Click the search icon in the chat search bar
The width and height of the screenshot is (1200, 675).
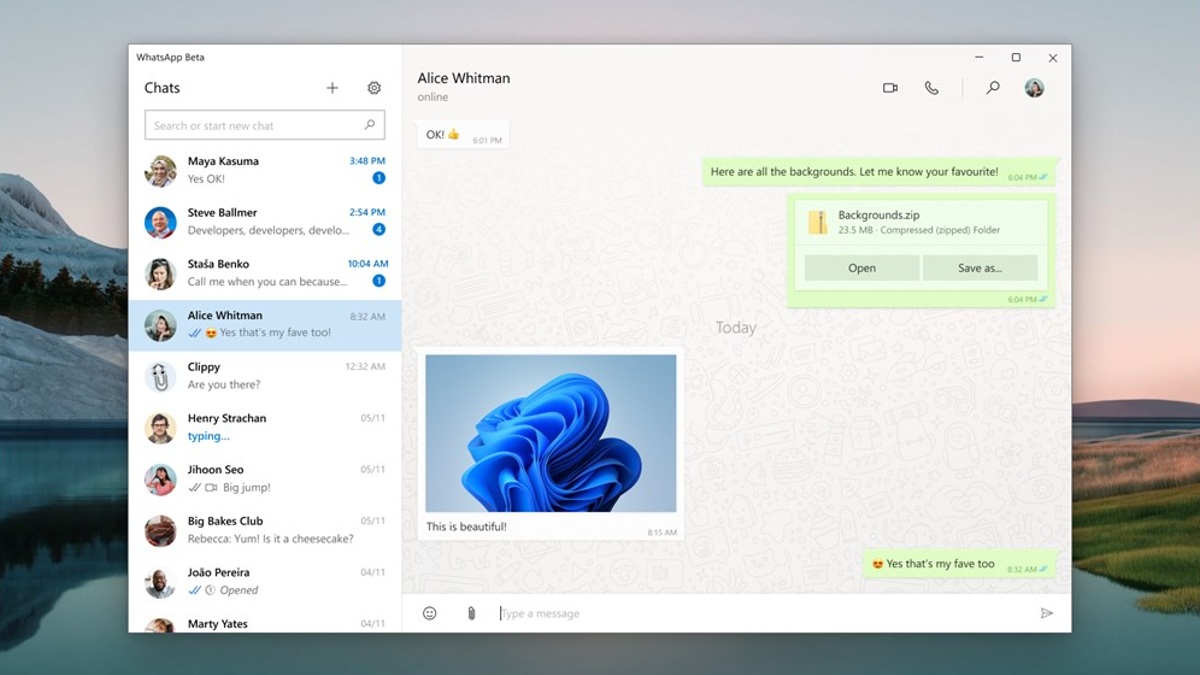click(x=370, y=125)
